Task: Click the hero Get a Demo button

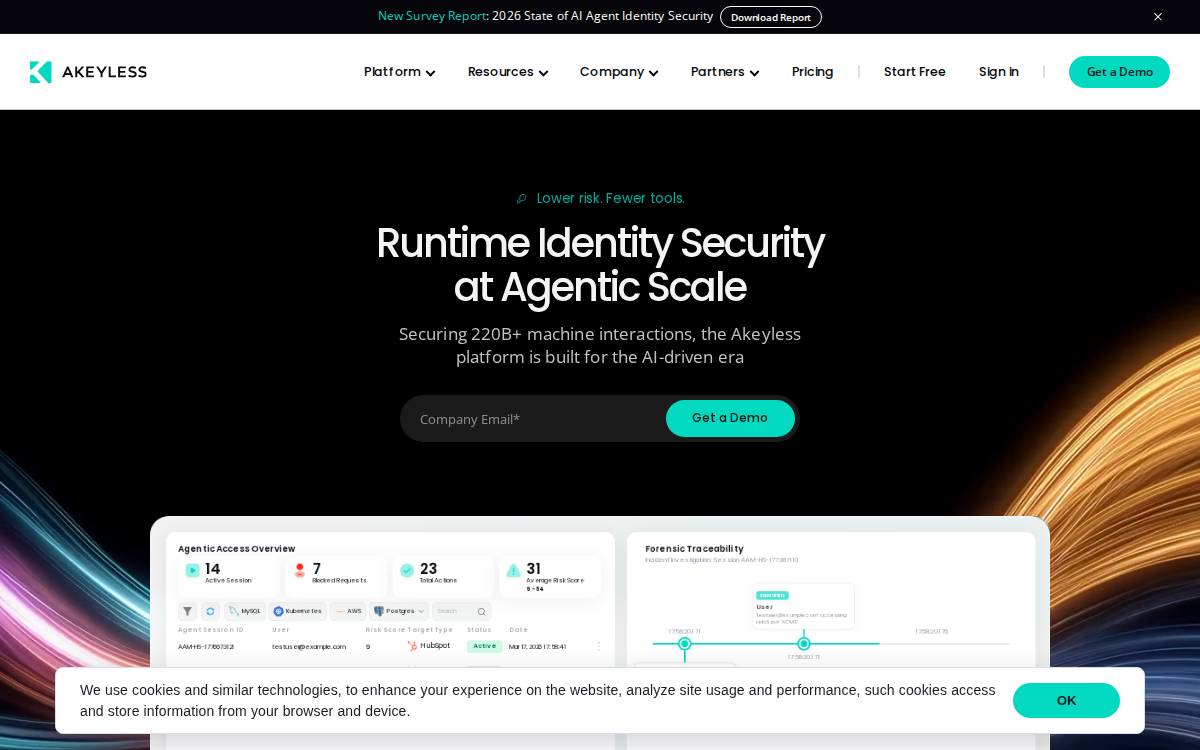Action: pyautogui.click(x=730, y=418)
